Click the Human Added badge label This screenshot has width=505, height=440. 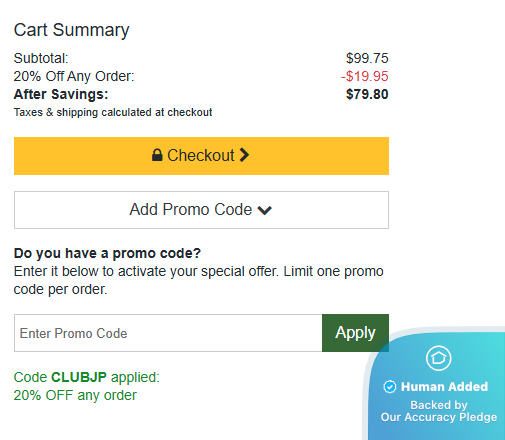click(444, 387)
